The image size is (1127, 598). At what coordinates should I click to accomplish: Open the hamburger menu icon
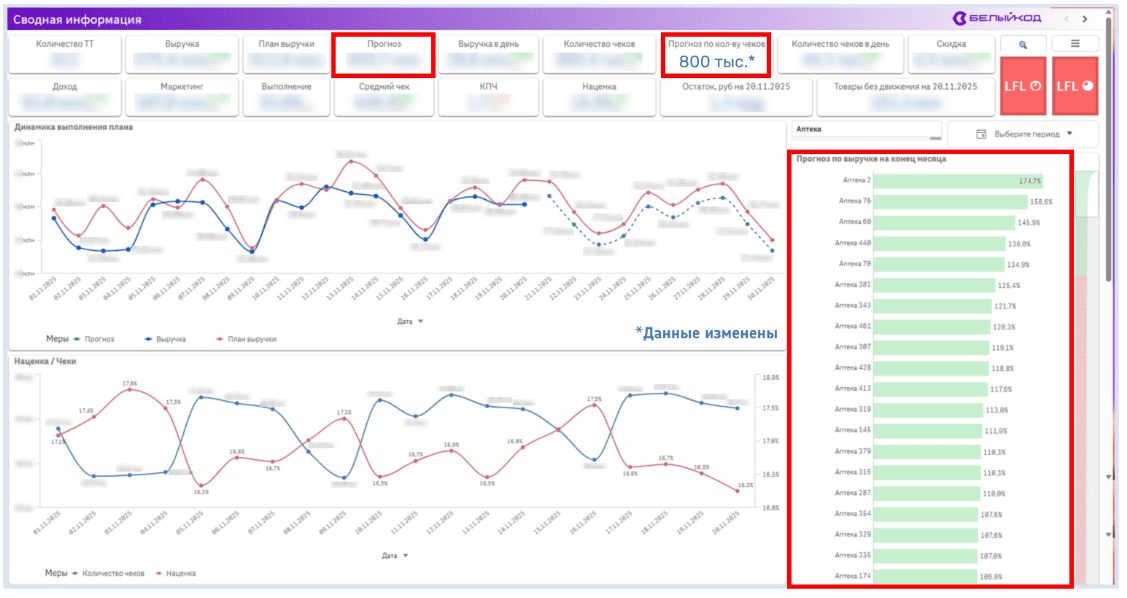click(1074, 44)
